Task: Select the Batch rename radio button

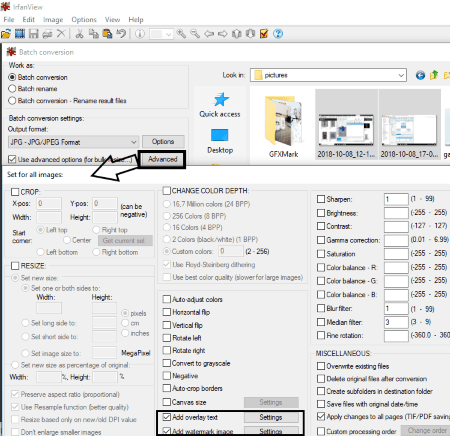Action: pyautogui.click(x=12, y=89)
